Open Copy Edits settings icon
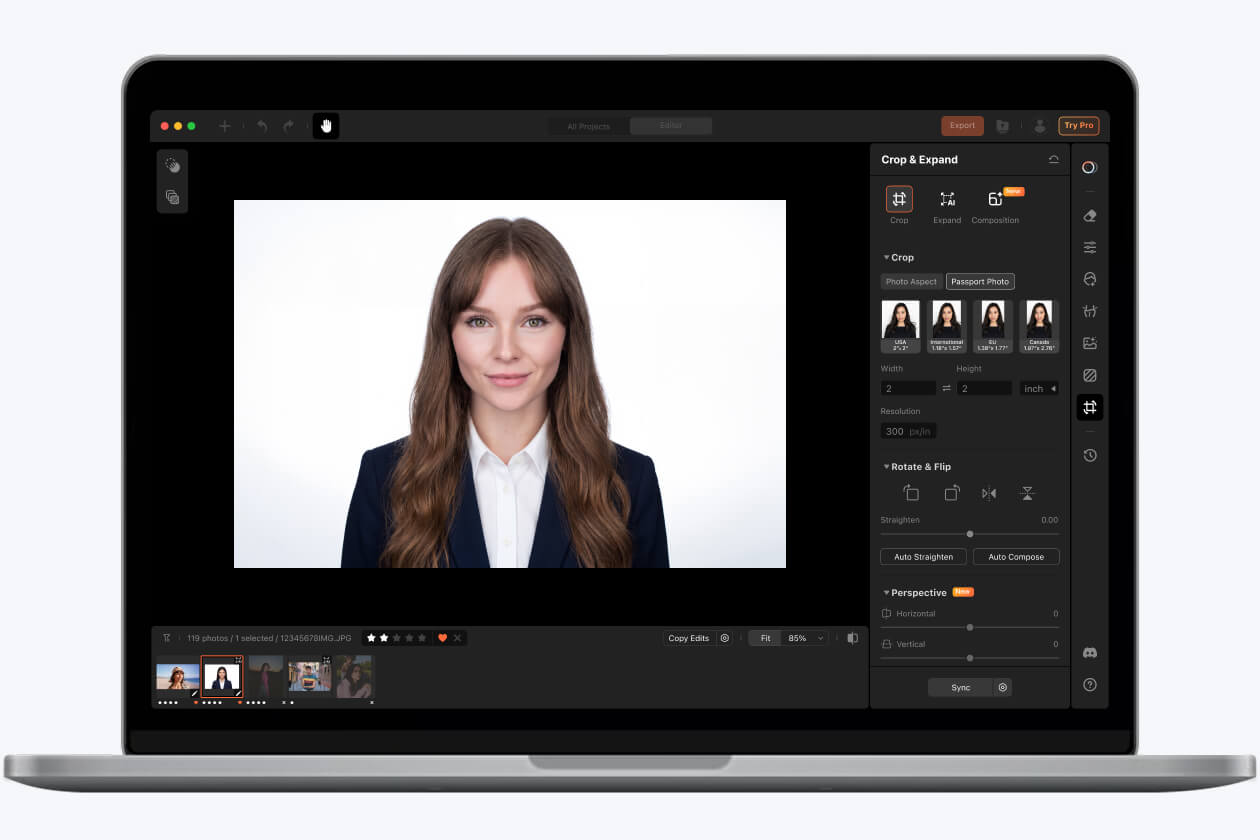The height and width of the screenshot is (840, 1260). pyautogui.click(x=725, y=638)
